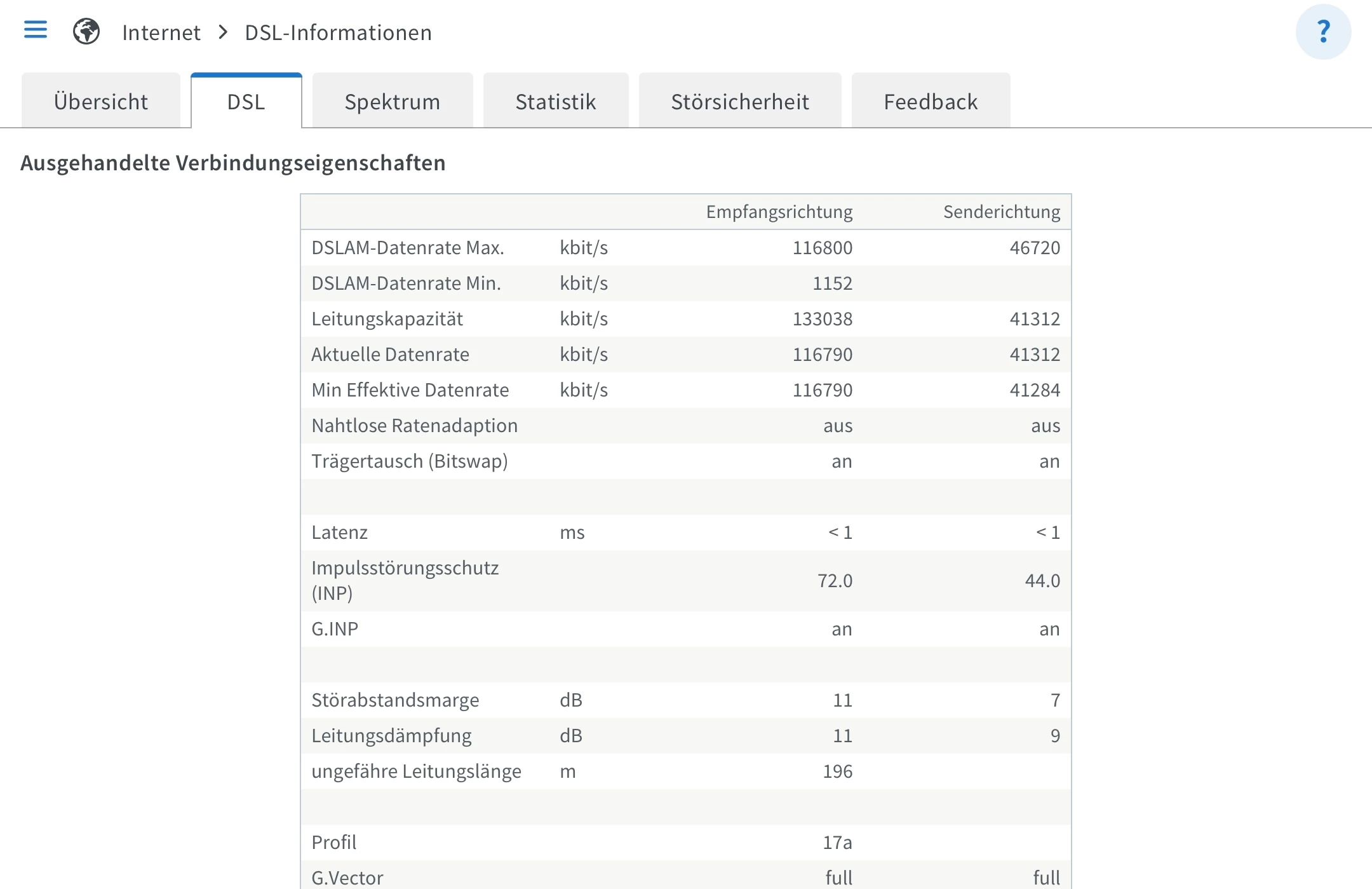The width and height of the screenshot is (1372, 889).
Task: Click the Profil value 17a
Action: (837, 843)
